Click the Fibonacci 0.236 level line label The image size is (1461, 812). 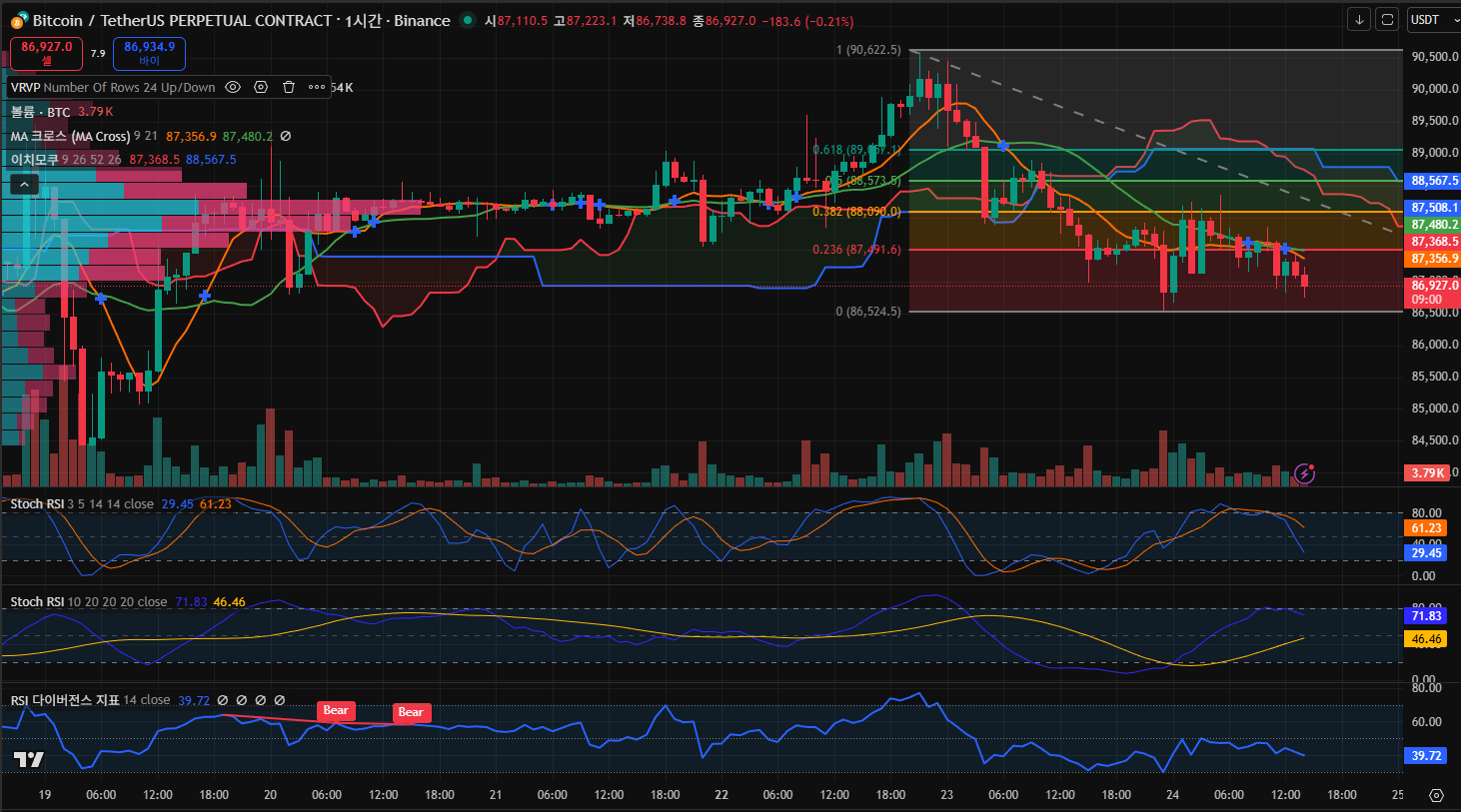point(855,250)
